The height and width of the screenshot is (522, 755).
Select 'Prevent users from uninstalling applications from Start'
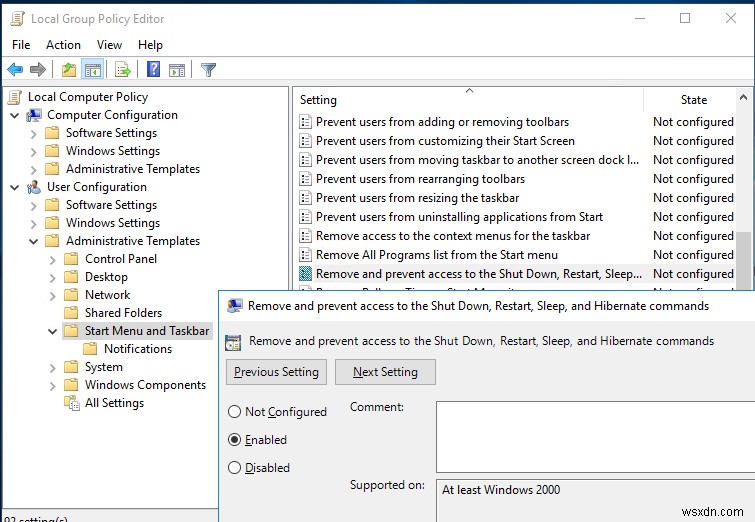click(x=459, y=217)
